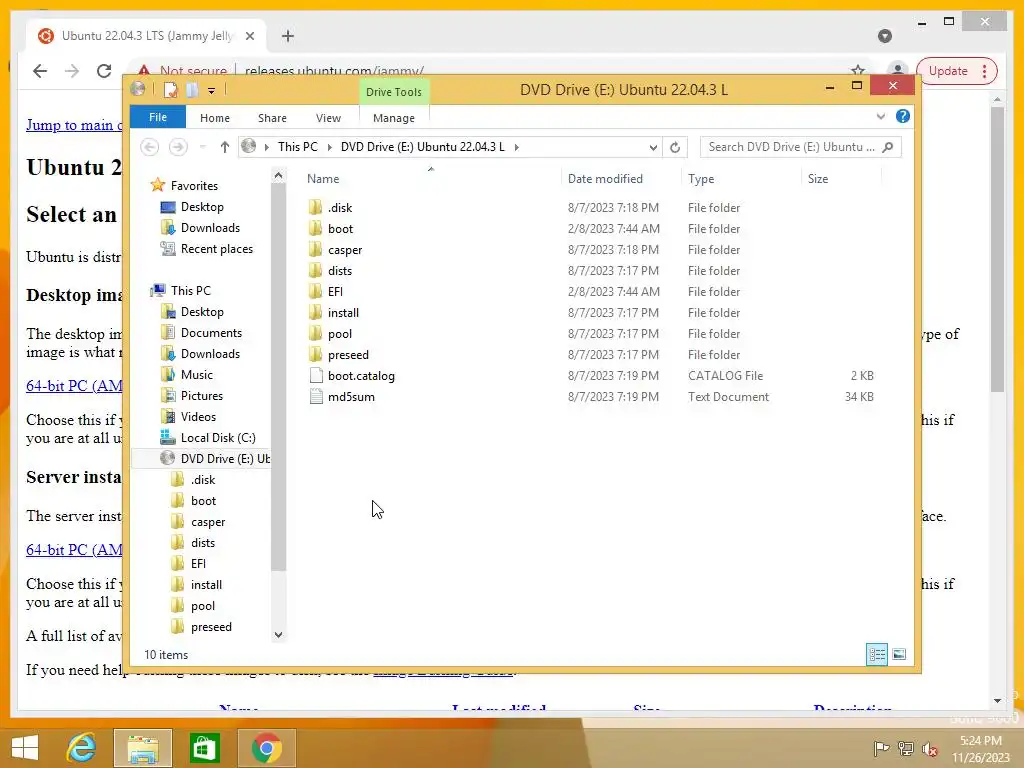This screenshot has width=1024, height=768.
Task: Click the Search DVD Drive input field
Action: pyautogui.click(x=791, y=147)
